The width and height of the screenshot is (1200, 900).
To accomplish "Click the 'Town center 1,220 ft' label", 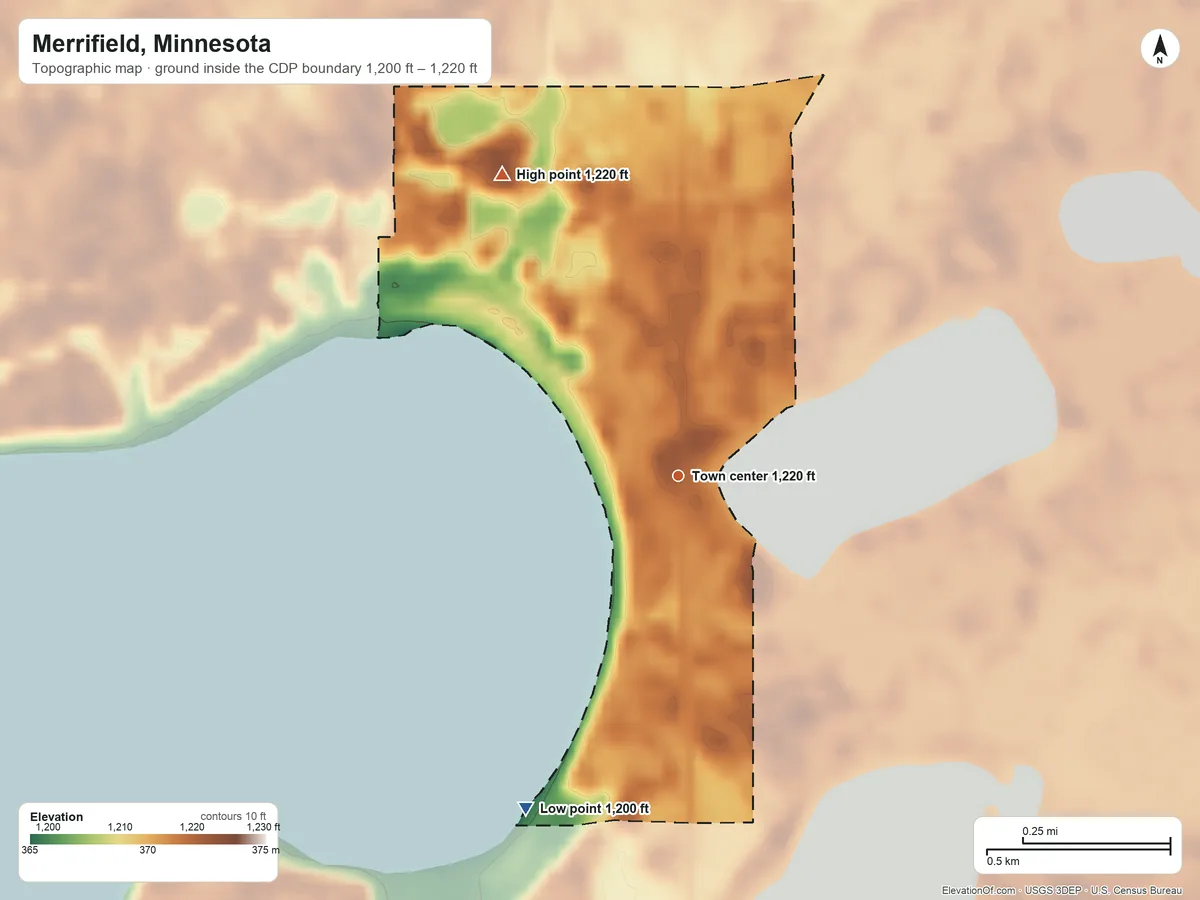I will coord(753,476).
